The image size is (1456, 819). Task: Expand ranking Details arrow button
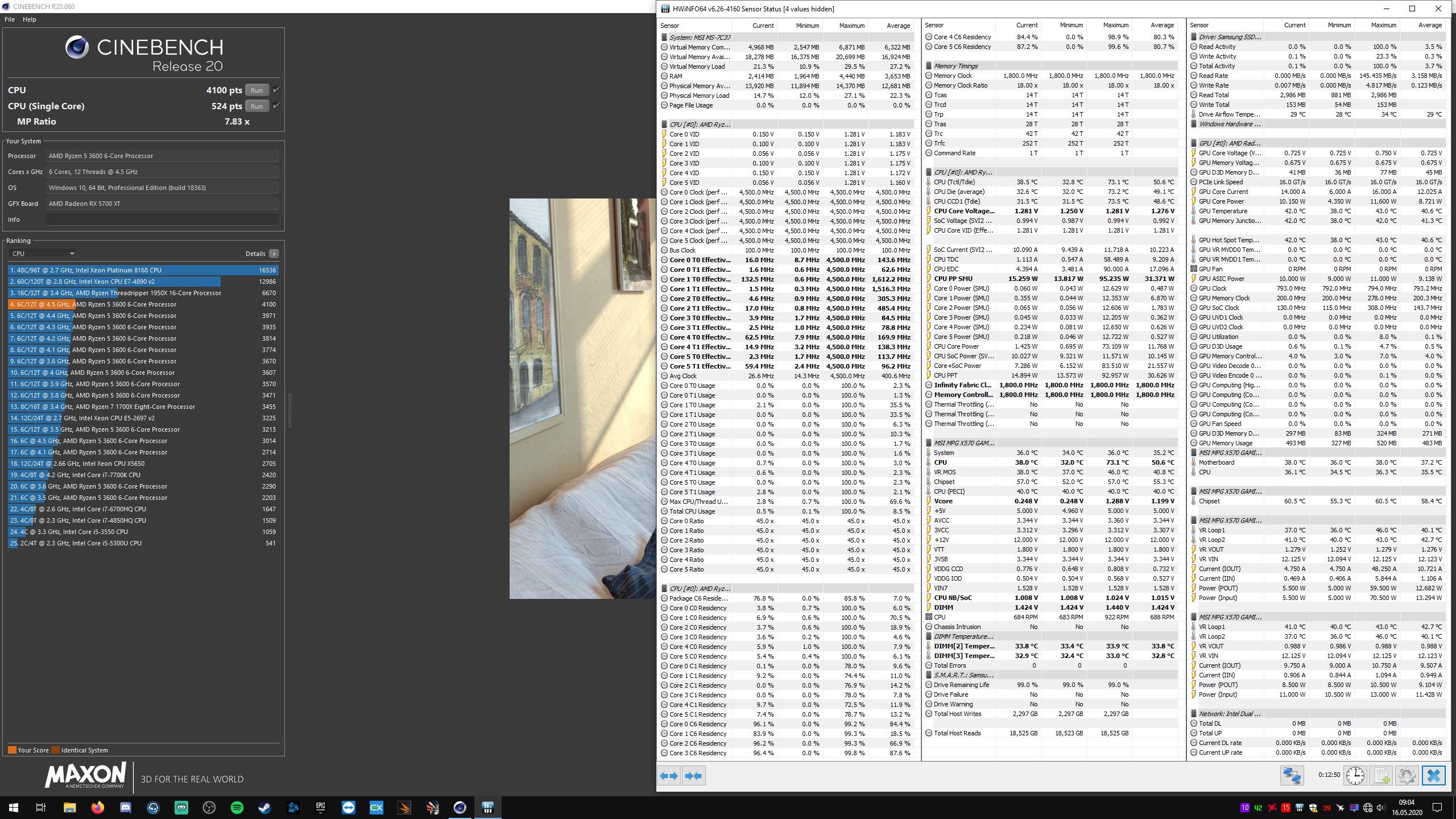[274, 254]
